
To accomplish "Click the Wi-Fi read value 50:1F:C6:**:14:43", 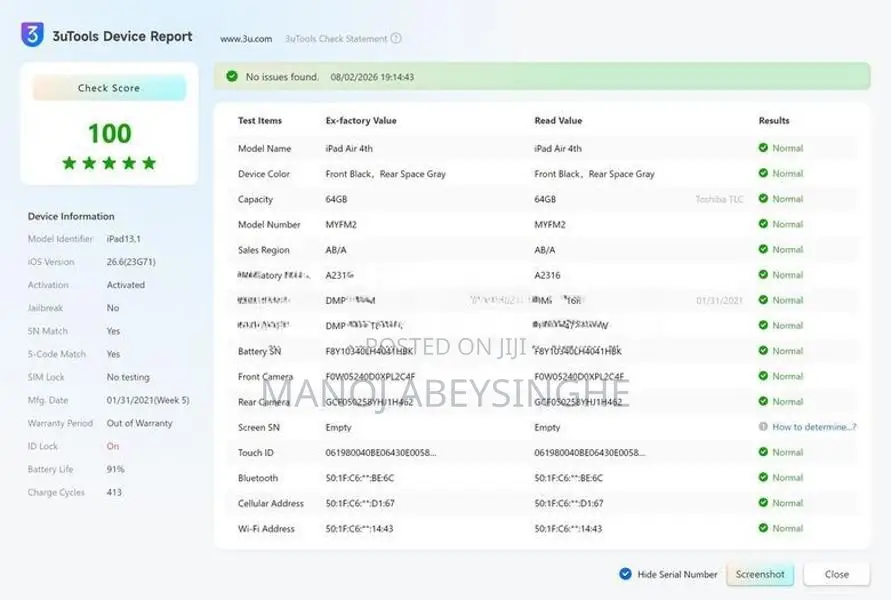I will click(568, 528).
